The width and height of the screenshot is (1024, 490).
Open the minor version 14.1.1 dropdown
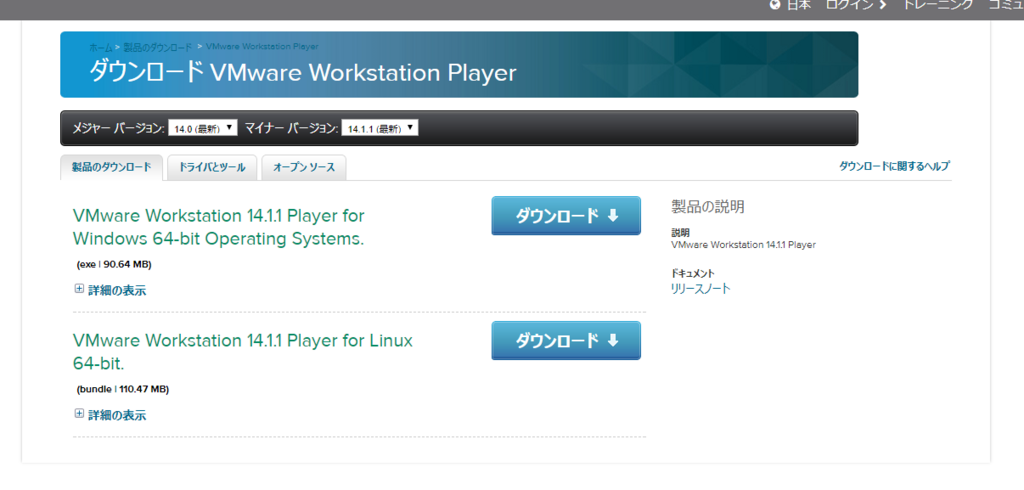point(379,128)
